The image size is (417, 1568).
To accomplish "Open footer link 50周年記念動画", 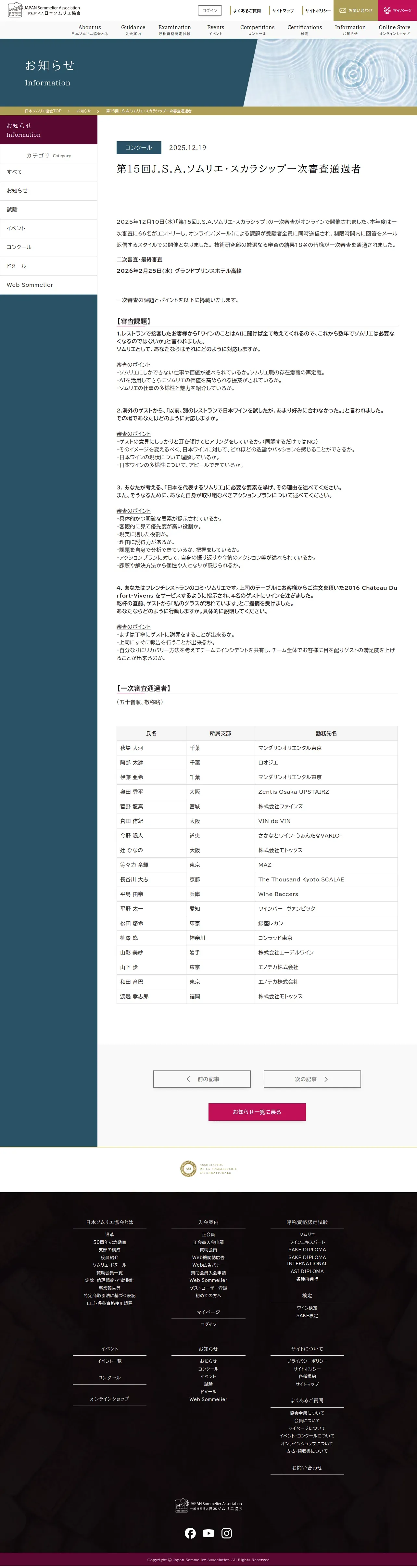I will coord(109,1242).
